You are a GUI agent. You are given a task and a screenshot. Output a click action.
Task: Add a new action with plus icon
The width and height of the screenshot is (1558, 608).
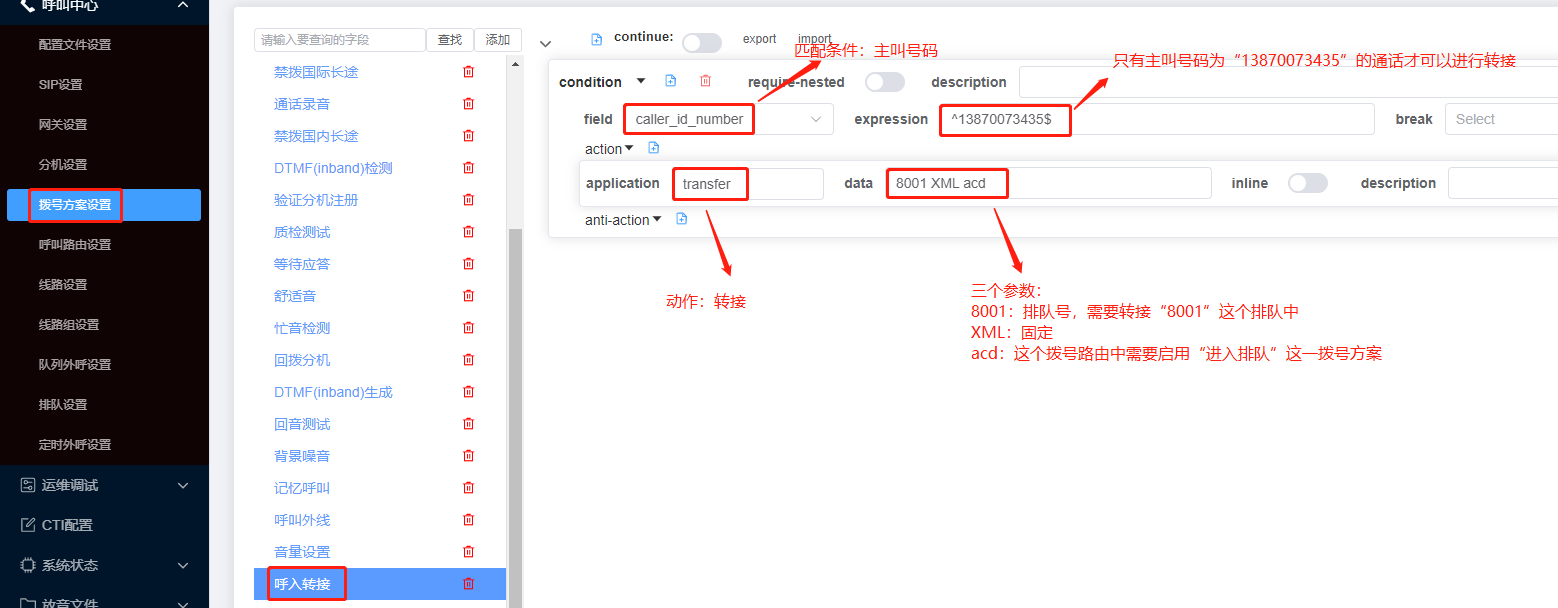click(x=654, y=148)
